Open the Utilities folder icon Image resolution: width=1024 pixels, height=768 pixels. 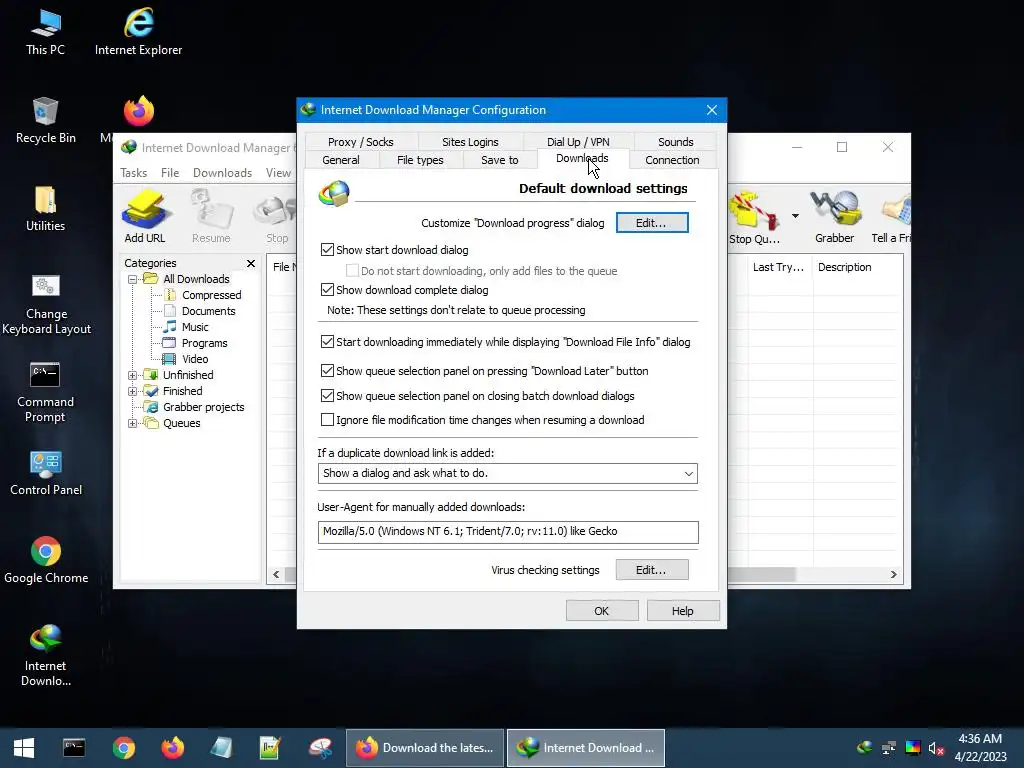(46, 209)
